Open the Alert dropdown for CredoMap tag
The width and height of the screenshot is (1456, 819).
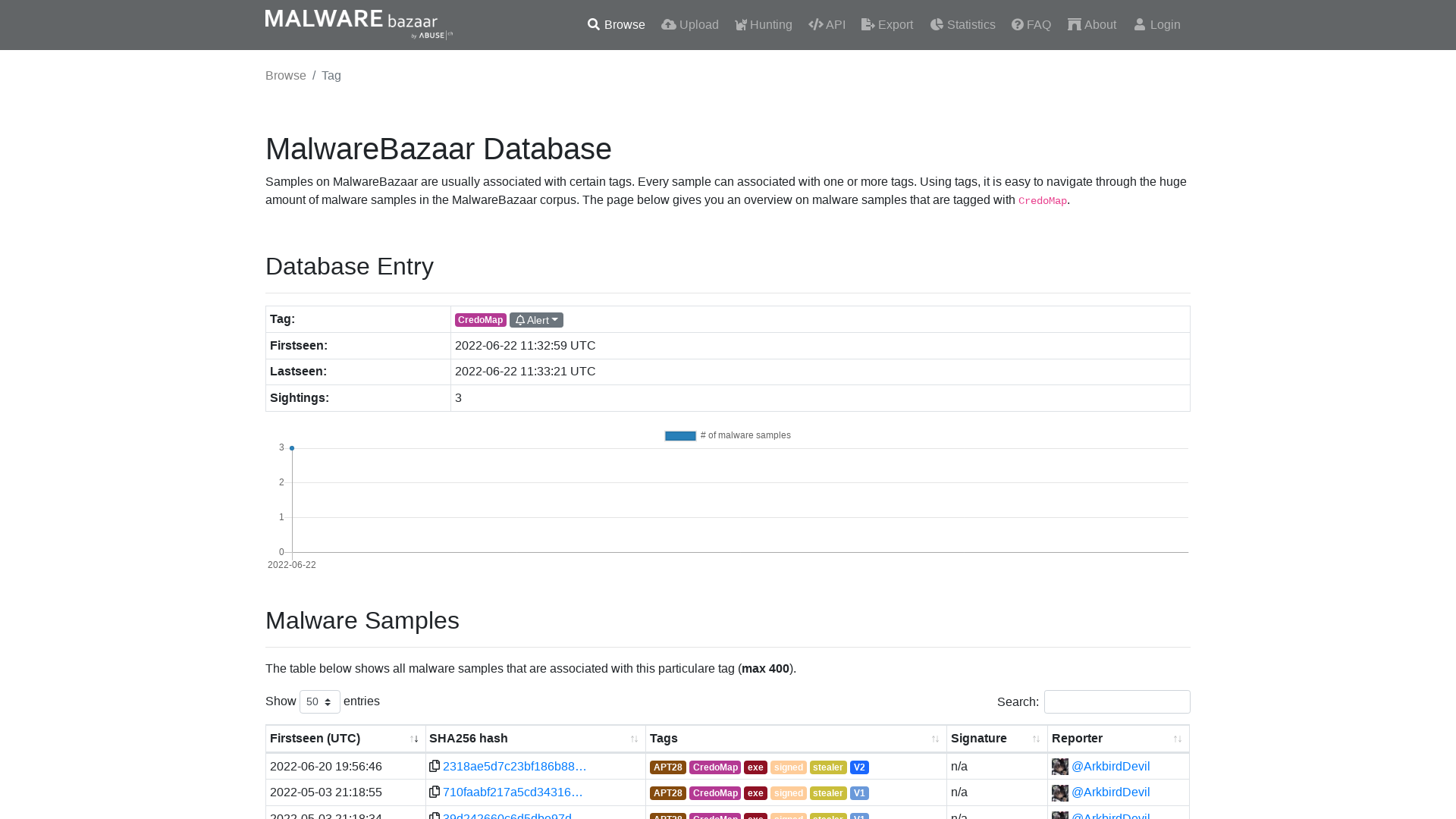tap(536, 319)
